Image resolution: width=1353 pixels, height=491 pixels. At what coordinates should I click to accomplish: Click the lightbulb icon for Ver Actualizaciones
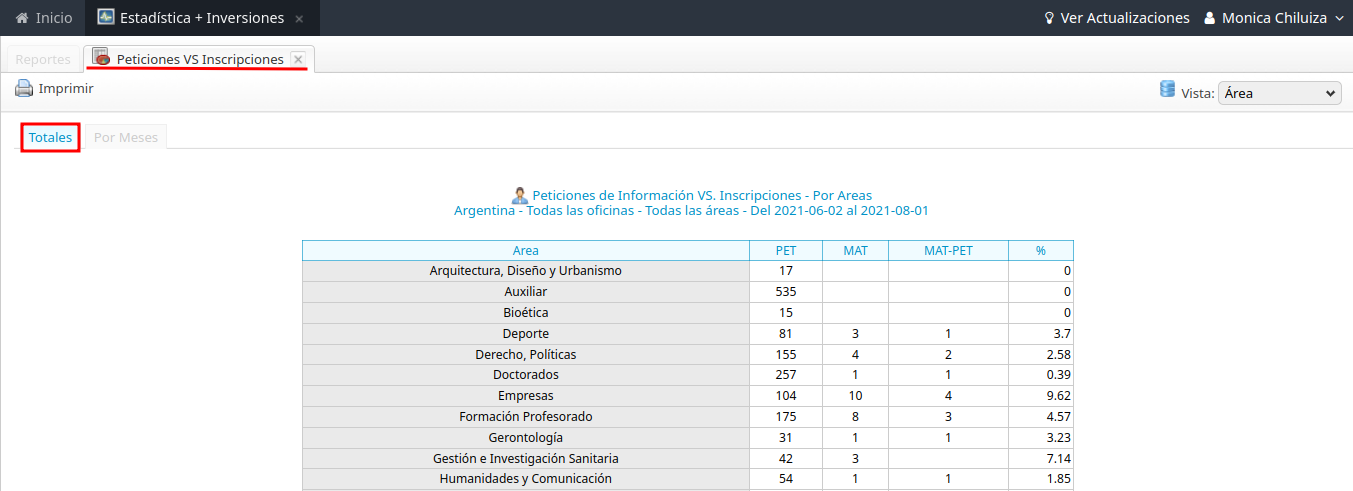[1049, 18]
